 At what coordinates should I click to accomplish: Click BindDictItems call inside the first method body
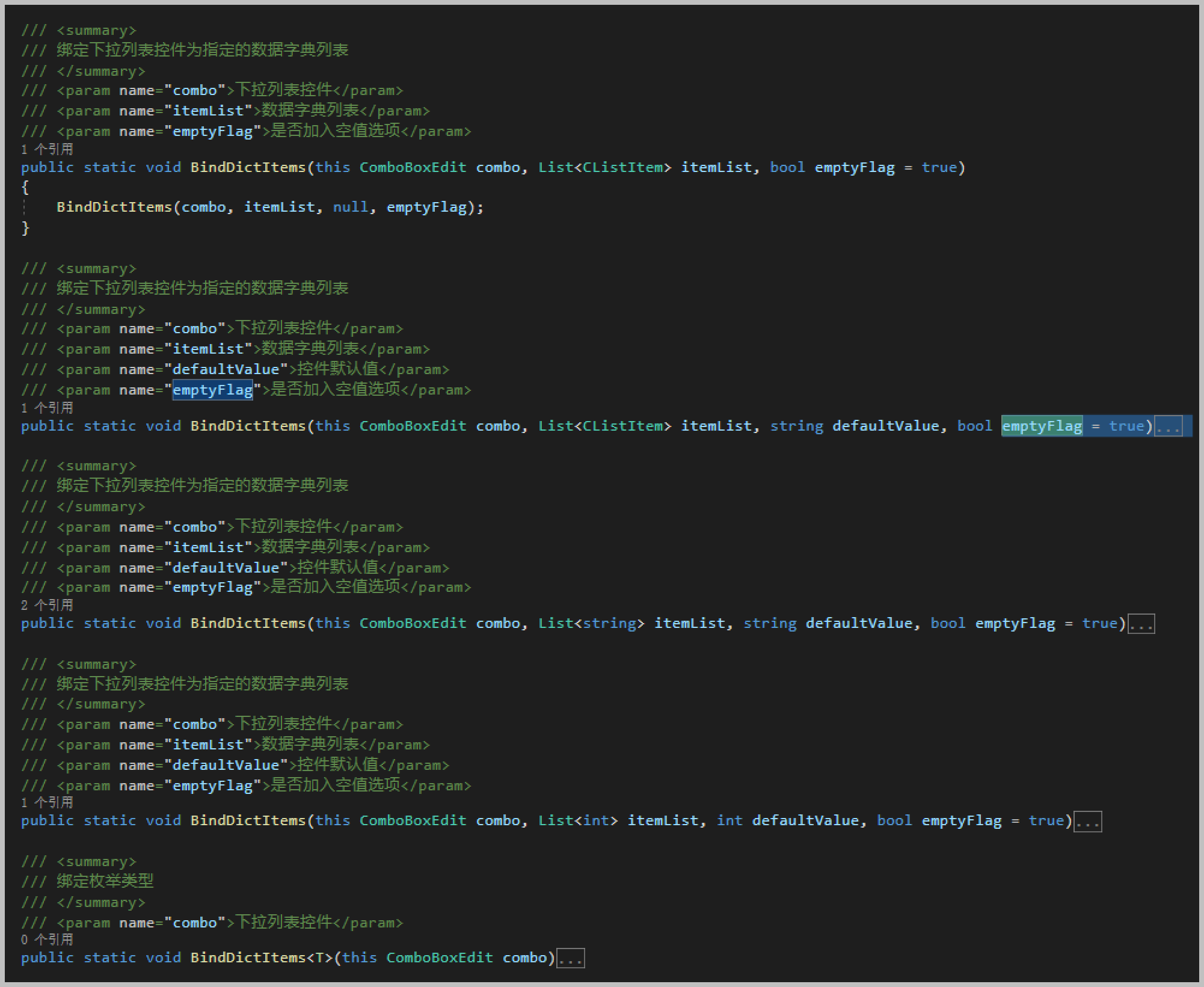coord(114,208)
